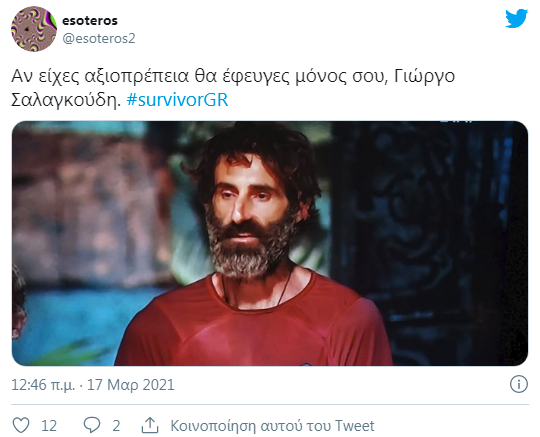The height and width of the screenshot is (437, 540).
Task: Click the reply count 2
Action: click(x=116, y=426)
